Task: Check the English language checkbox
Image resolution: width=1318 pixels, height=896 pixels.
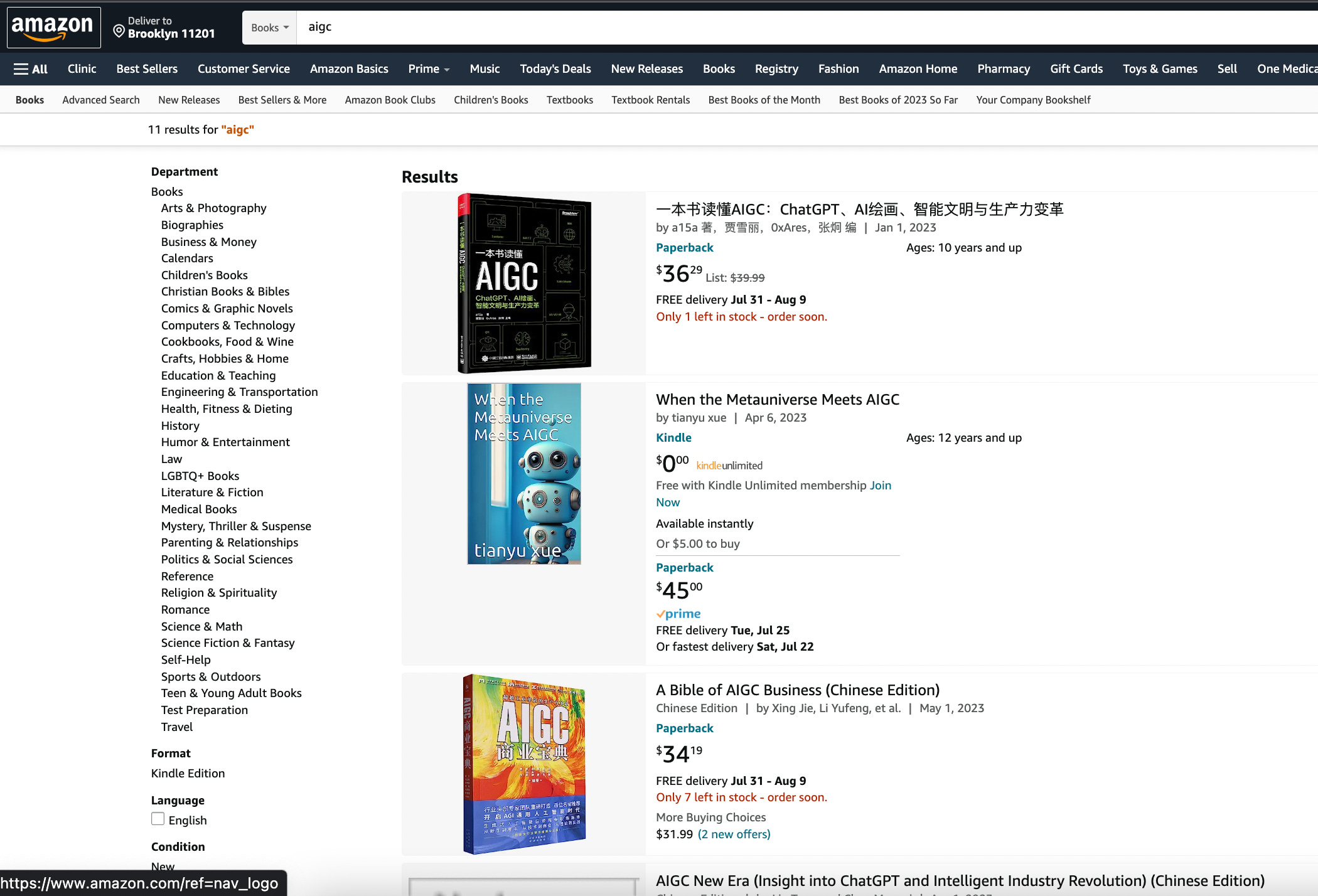Action: point(158,819)
